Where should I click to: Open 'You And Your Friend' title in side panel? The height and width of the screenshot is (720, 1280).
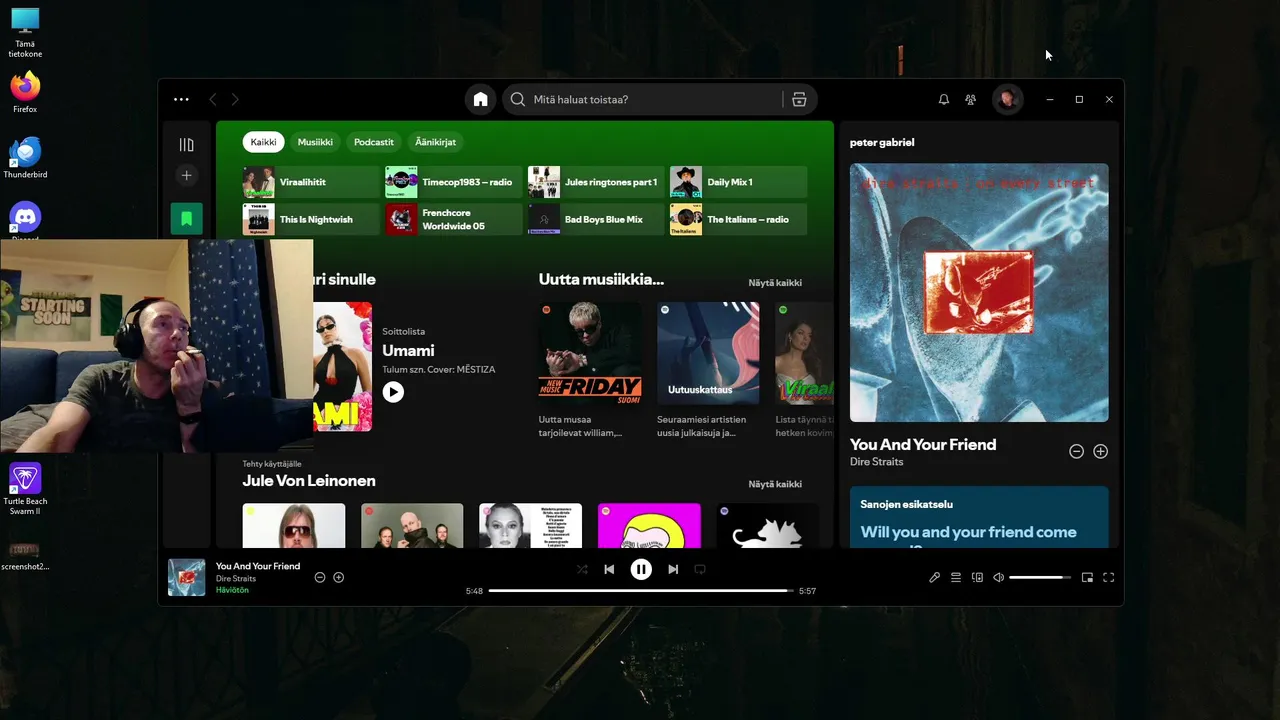click(923, 444)
